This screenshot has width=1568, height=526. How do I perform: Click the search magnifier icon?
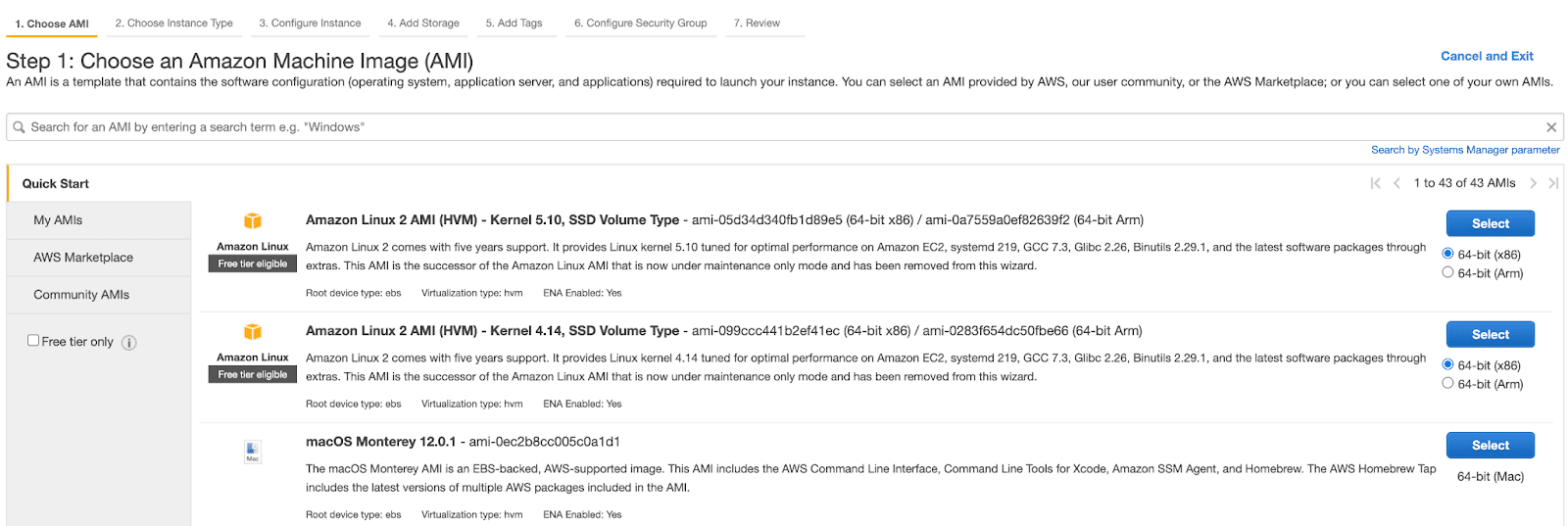pos(19,127)
